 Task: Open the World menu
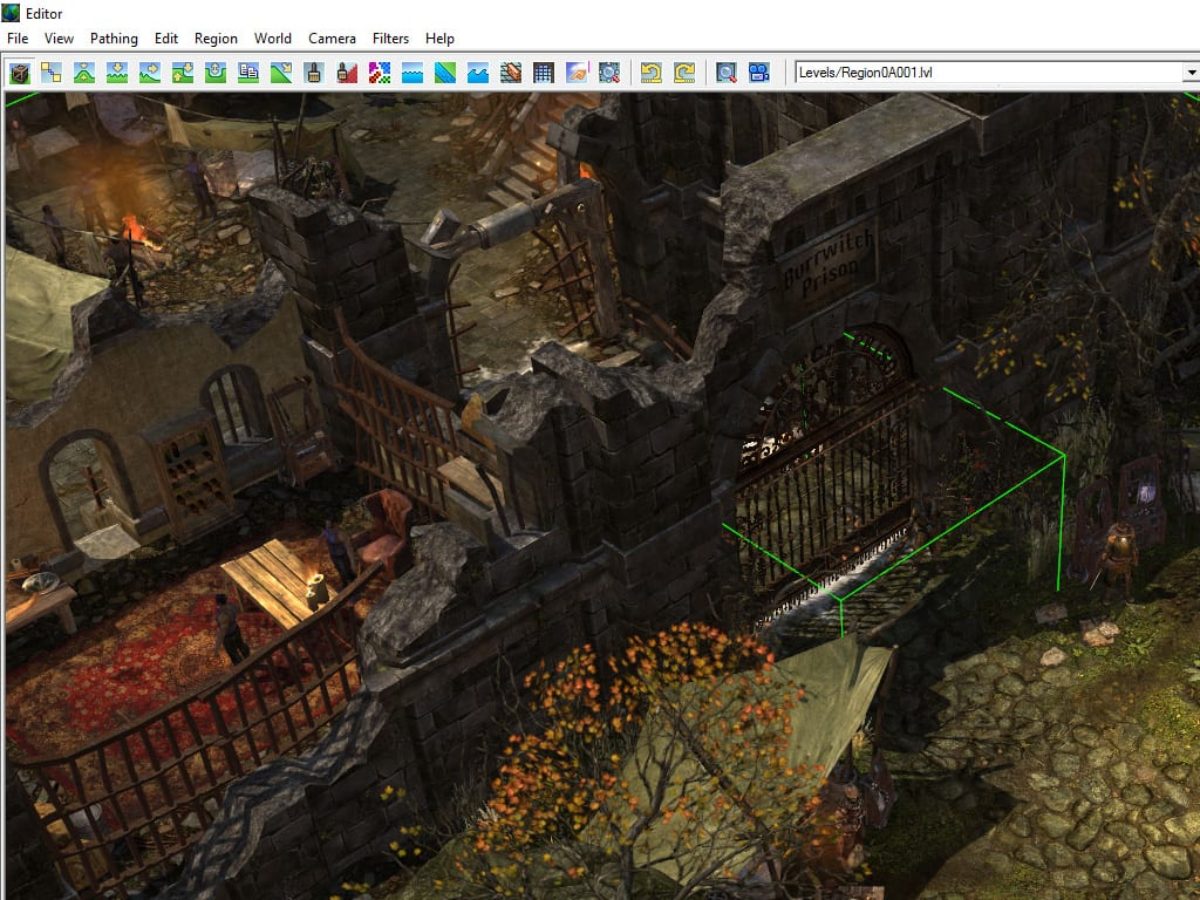pos(273,38)
